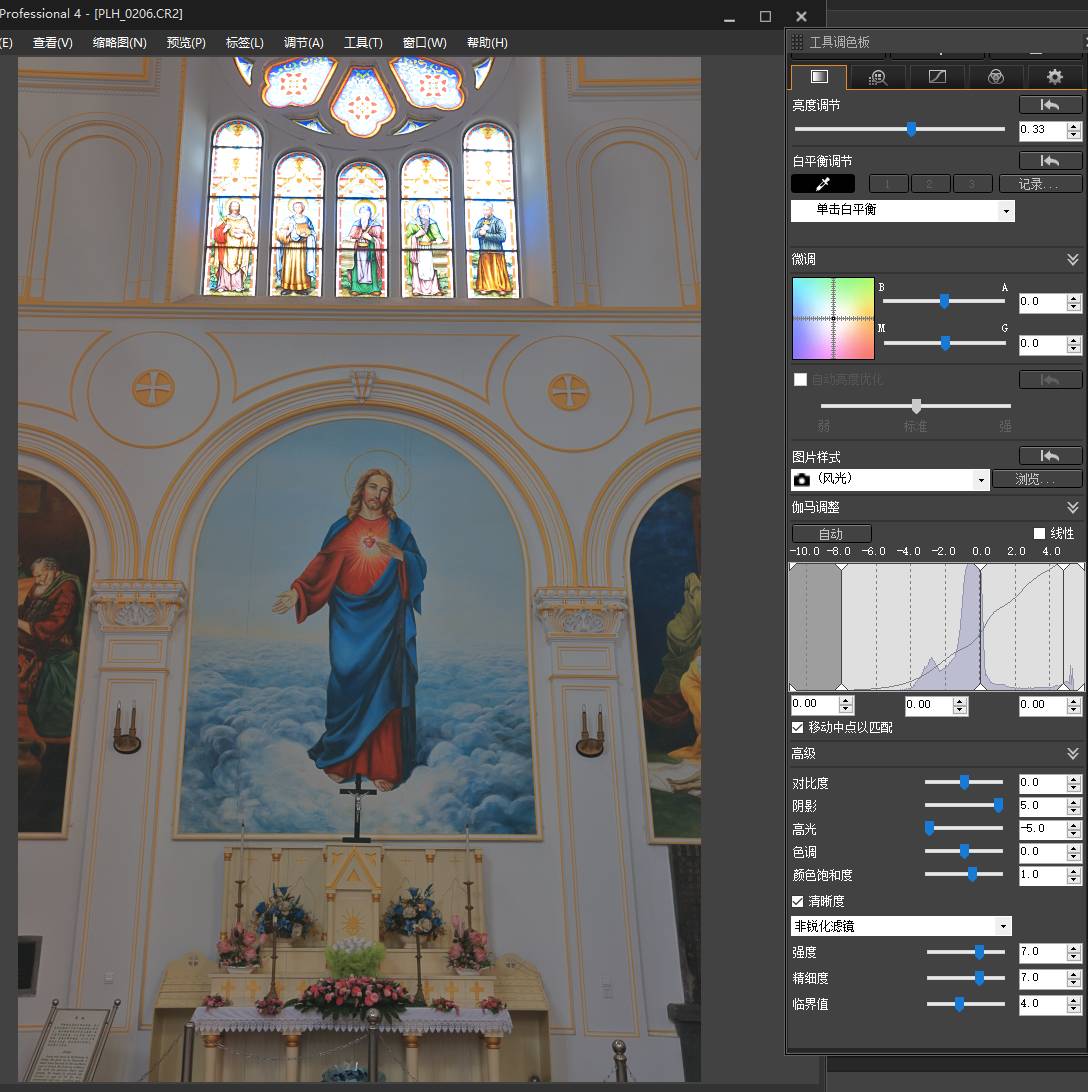Click the 阴影 value field 5.0

(x=1043, y=806)
